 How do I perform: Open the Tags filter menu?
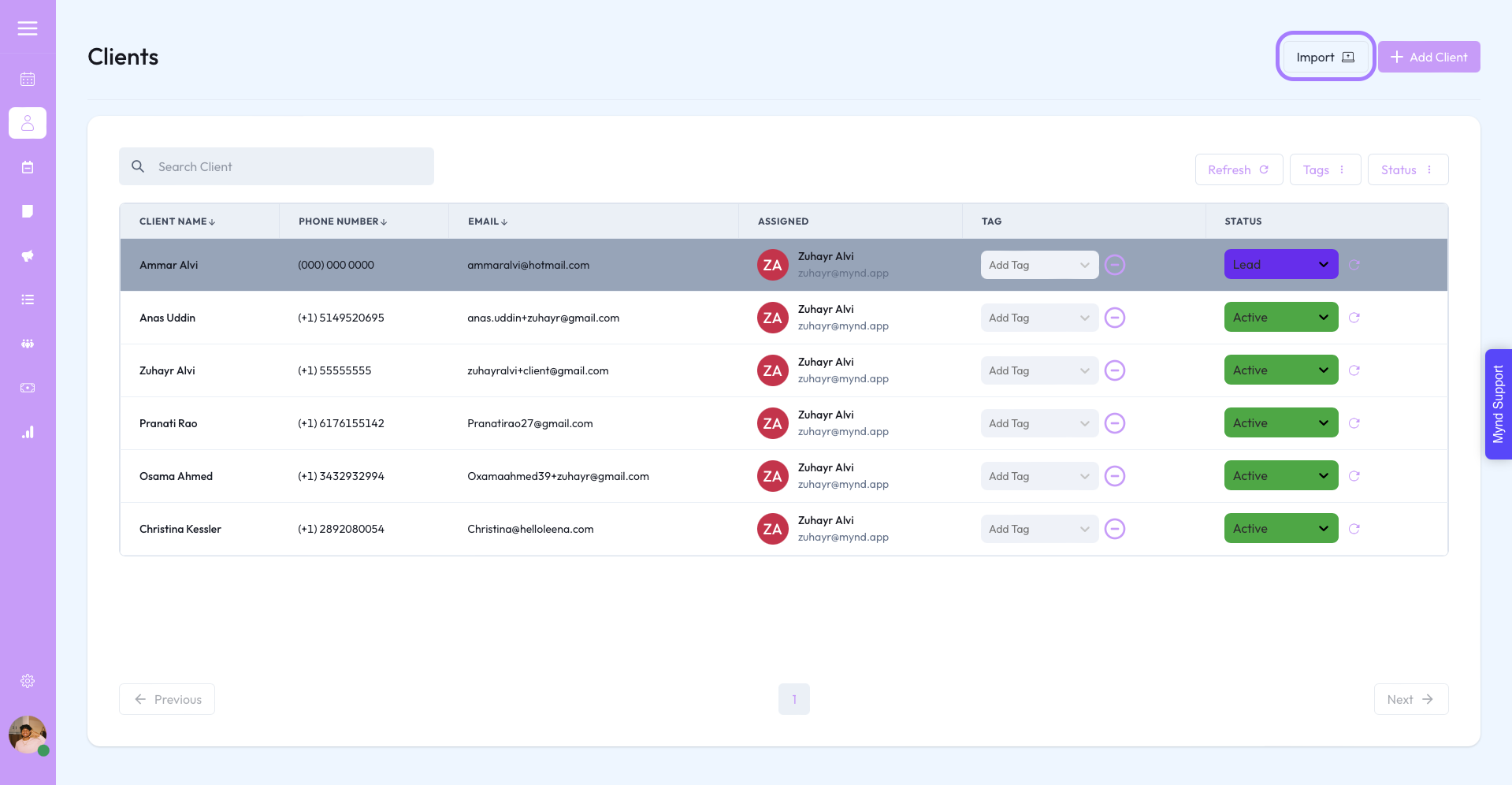click(x=1324, y=169)
